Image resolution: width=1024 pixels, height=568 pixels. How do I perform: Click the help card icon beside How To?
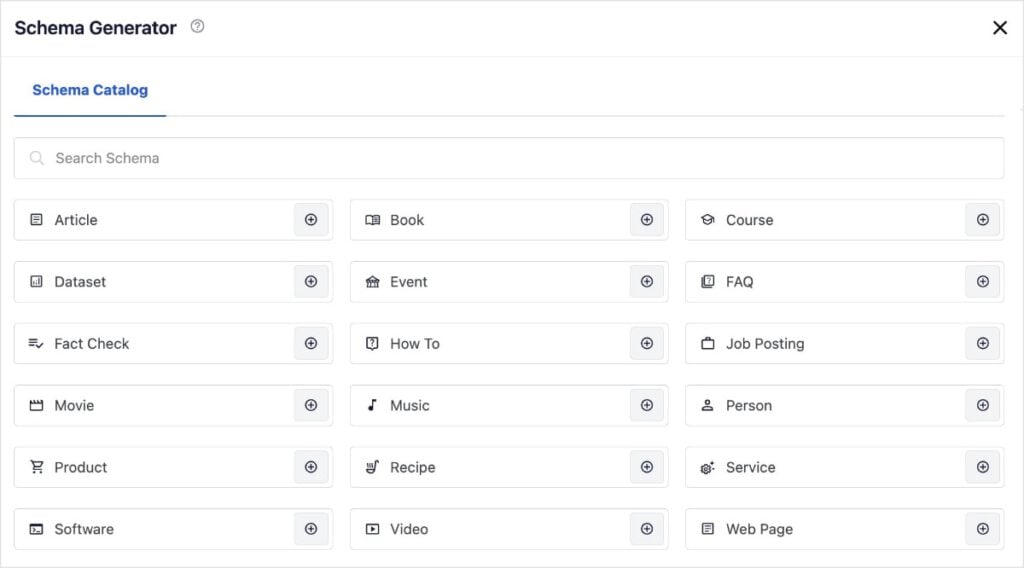click(x=372, y=343)
